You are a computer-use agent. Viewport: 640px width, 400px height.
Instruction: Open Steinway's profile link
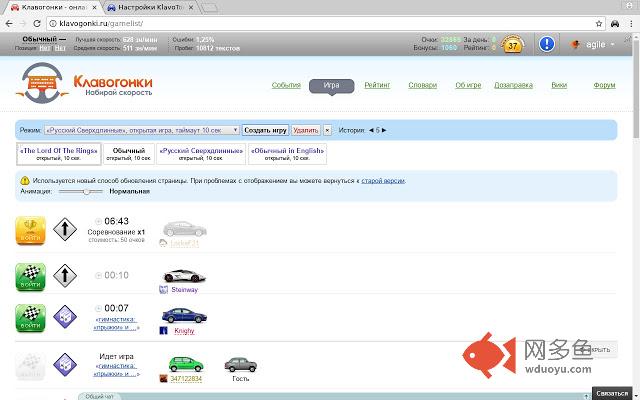click(x=184, y=290)
